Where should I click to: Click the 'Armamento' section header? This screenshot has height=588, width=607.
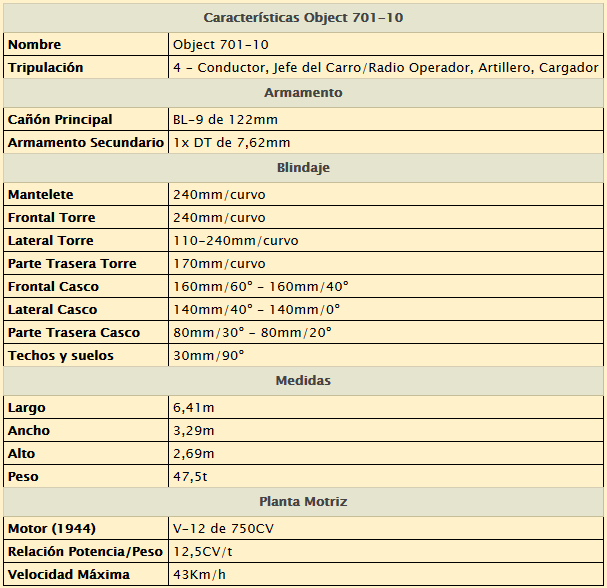(x=303, y=93)
